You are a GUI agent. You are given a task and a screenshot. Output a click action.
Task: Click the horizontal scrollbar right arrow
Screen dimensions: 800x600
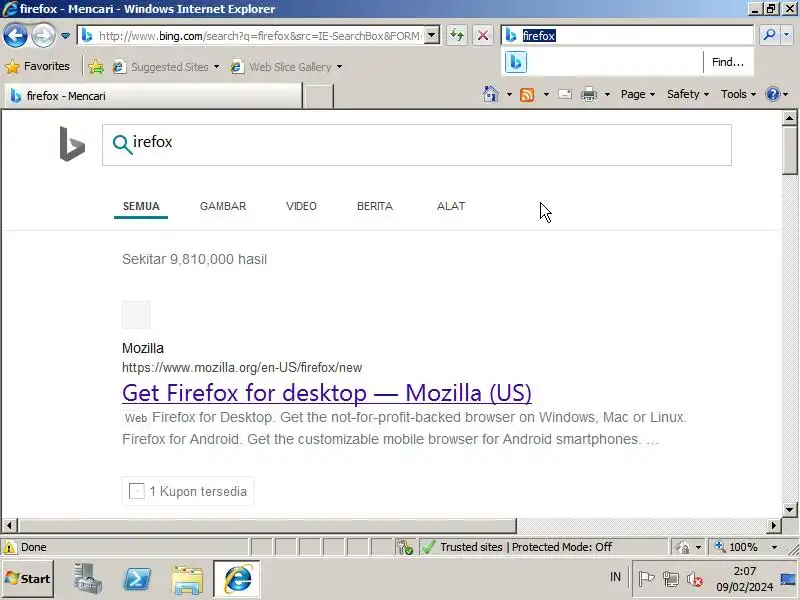click(774, 525)
